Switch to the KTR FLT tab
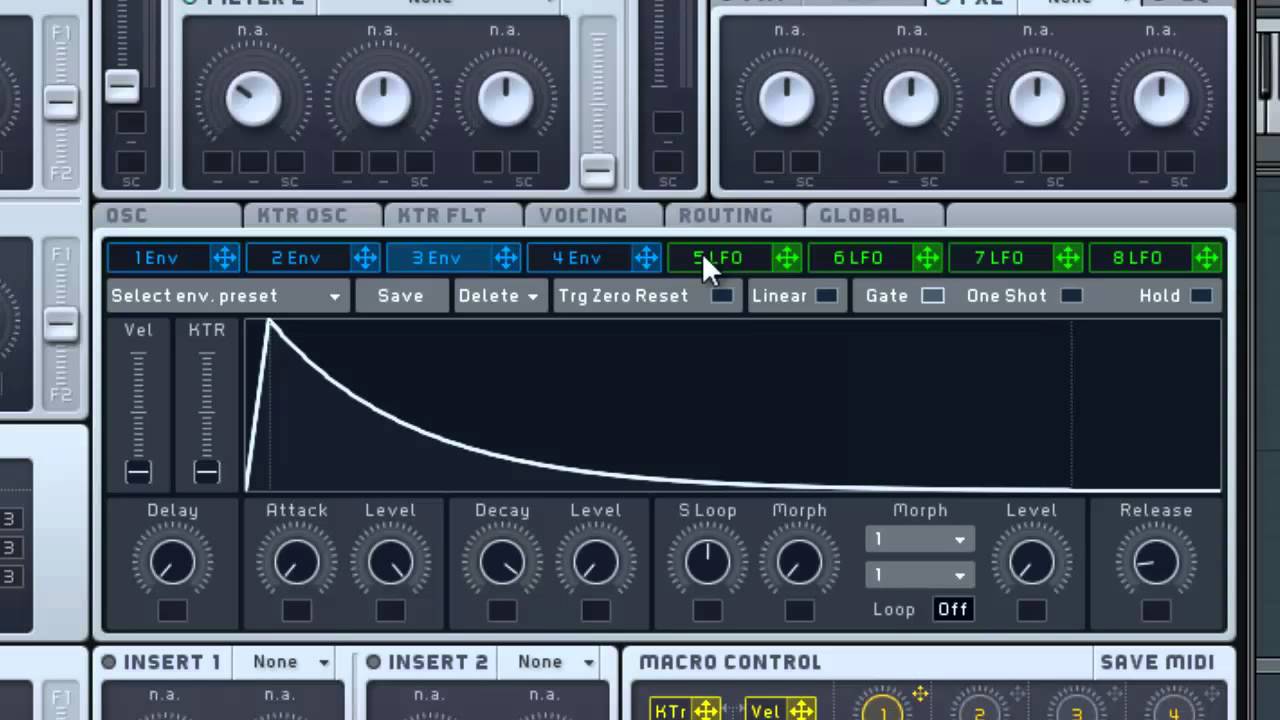The height and width of the screenshot is (720, 1280). point(453,215)
